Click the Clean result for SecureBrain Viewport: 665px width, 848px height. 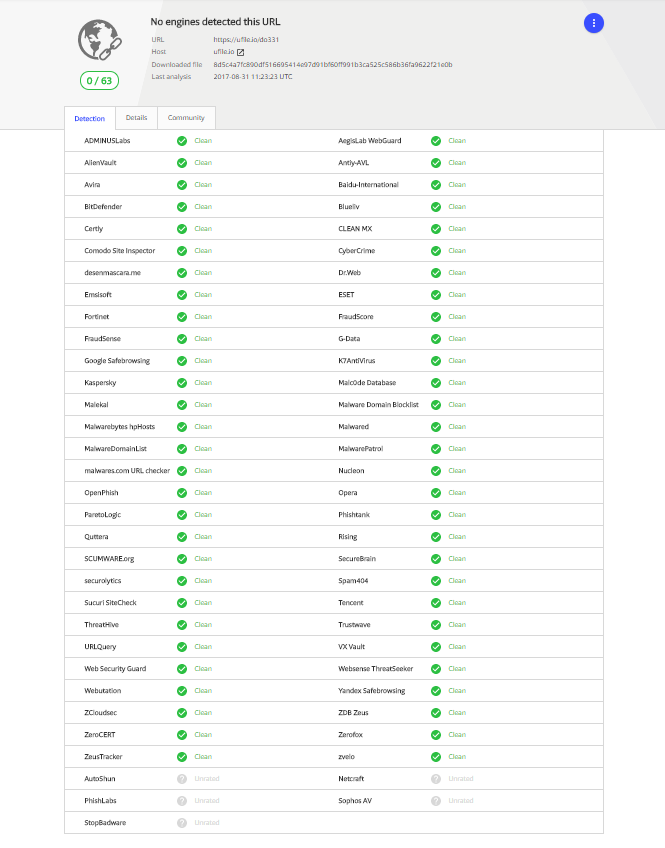pos(457,559)
